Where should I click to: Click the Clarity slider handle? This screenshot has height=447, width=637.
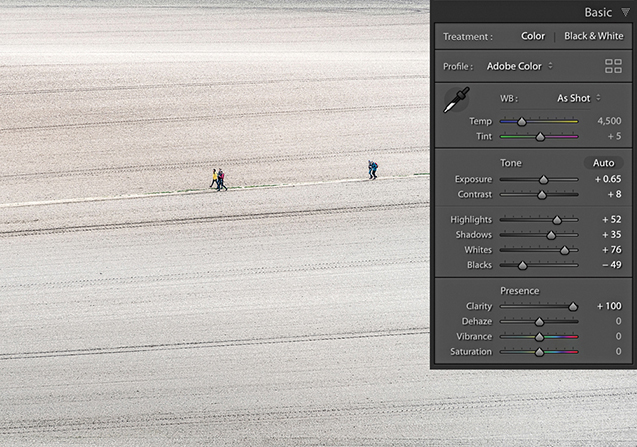pyautogui.click(x=573, y=306)
